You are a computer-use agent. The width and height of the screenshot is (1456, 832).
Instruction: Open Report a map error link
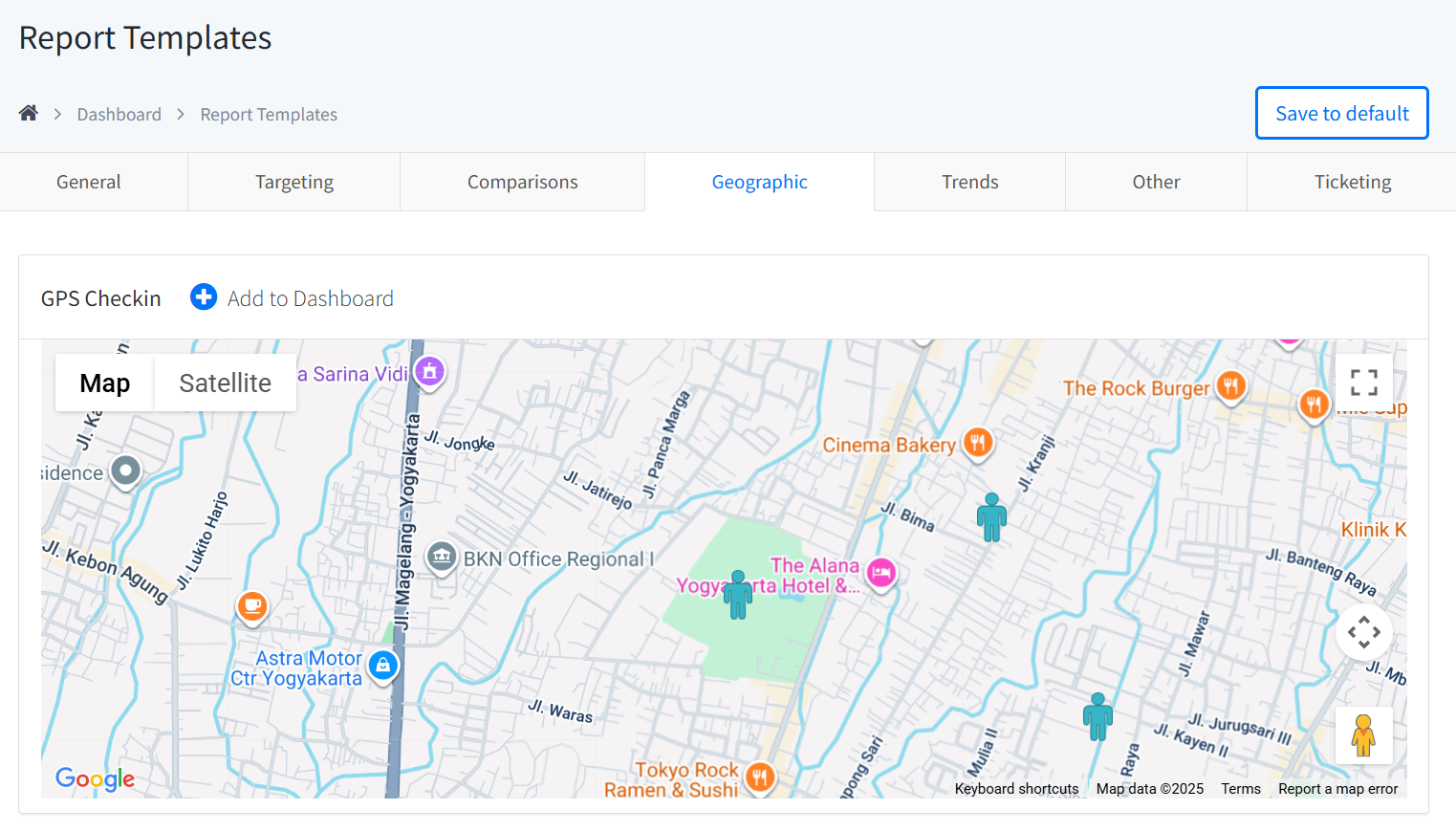point(1337,789)
